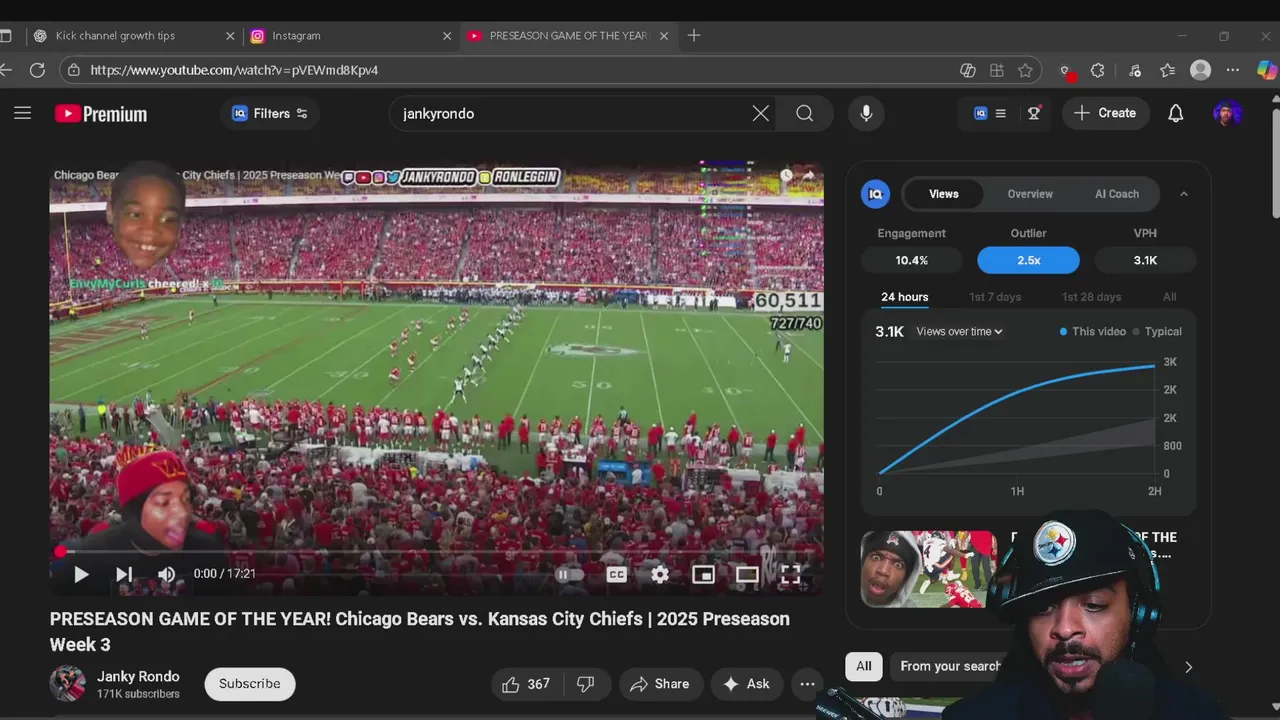Play the video
Viewport: 1280px width, 720px height.
click(81, 574)
